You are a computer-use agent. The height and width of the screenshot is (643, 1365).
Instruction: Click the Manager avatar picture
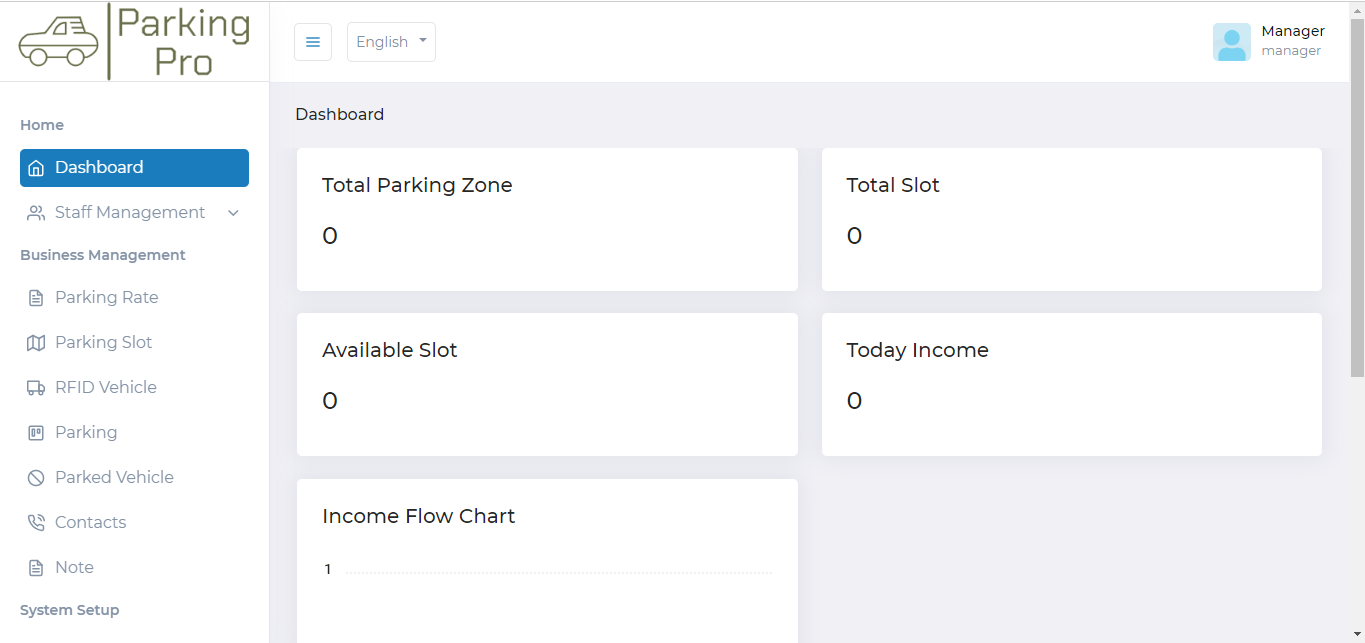[1231, 42]
